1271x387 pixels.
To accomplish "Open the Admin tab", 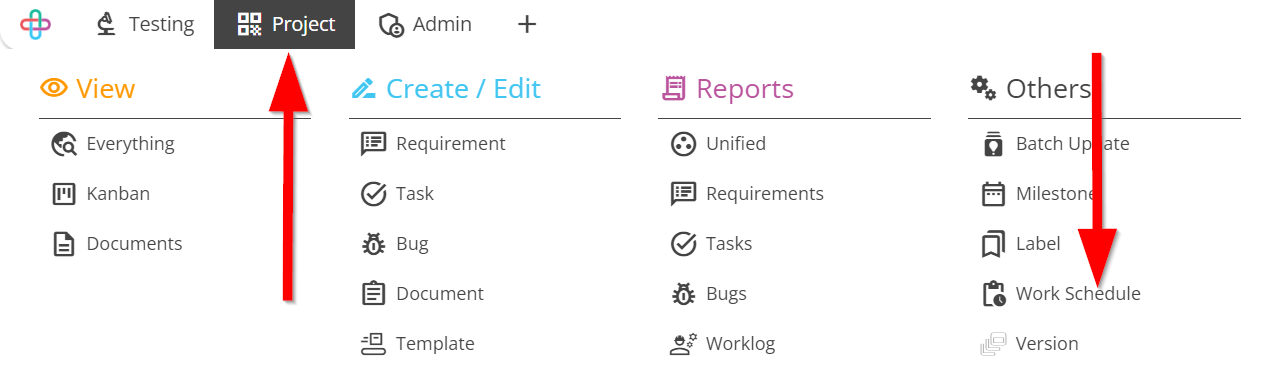I will (x=425, y=24).
